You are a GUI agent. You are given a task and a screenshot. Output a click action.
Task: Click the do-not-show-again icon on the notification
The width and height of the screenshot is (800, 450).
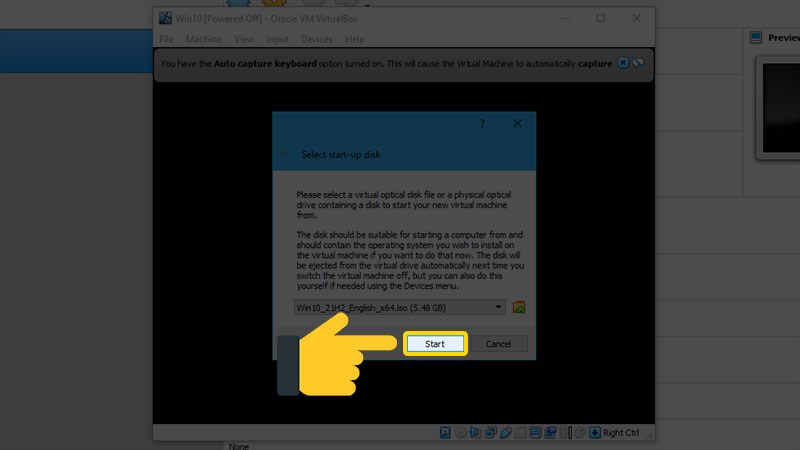[x=638, y=63]
